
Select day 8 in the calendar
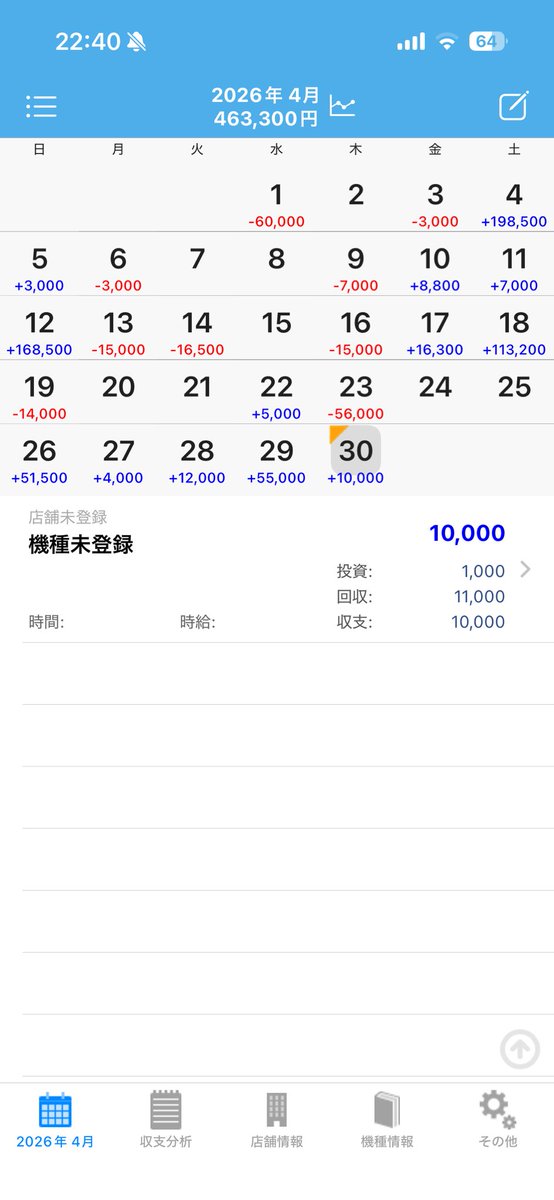click(277, 268)
